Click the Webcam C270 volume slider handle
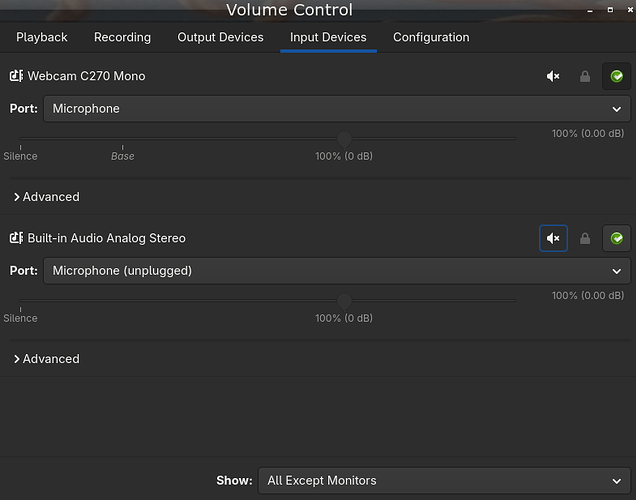This screenshot has height=500, width=636. 344,138
